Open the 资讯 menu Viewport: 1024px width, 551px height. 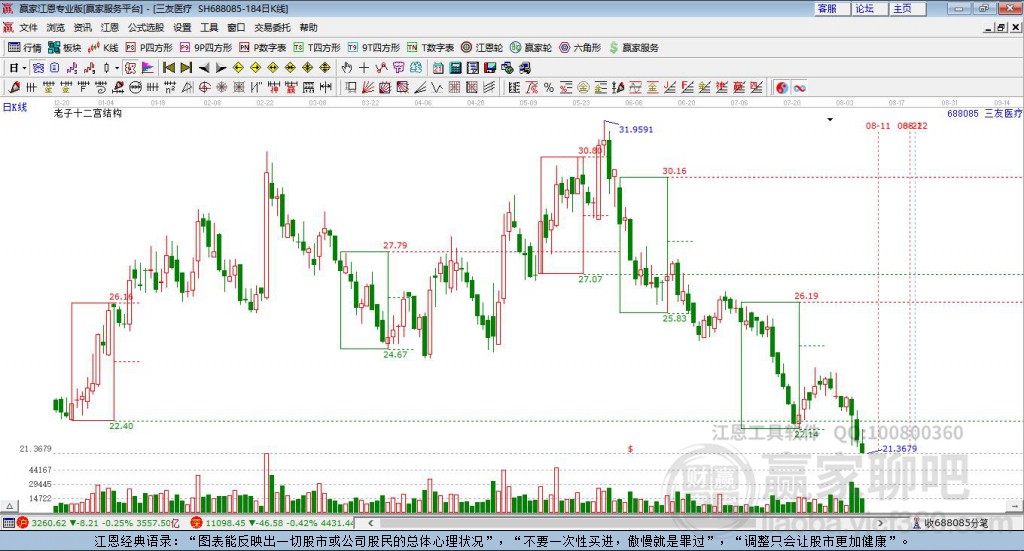point(82,27)
